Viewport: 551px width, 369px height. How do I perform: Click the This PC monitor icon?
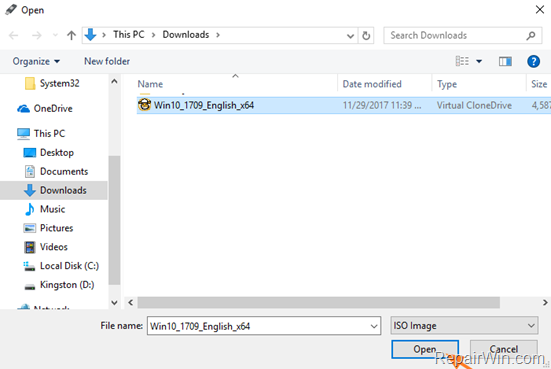(x=24, y=134)
